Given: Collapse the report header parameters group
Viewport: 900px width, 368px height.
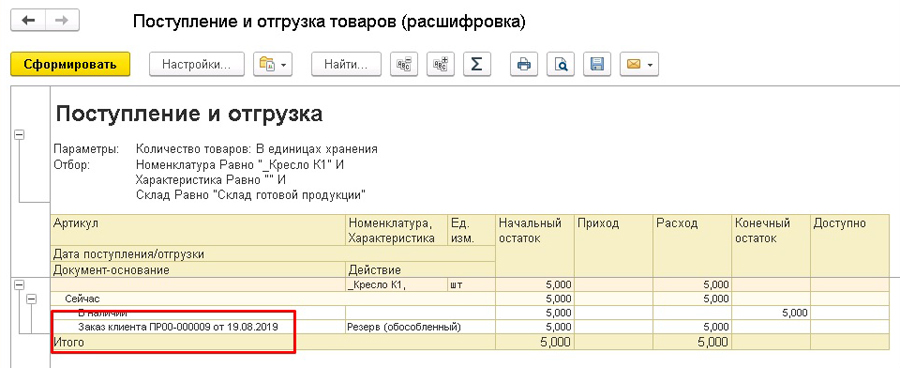Looking at the screenshot, I should [19, 134].
